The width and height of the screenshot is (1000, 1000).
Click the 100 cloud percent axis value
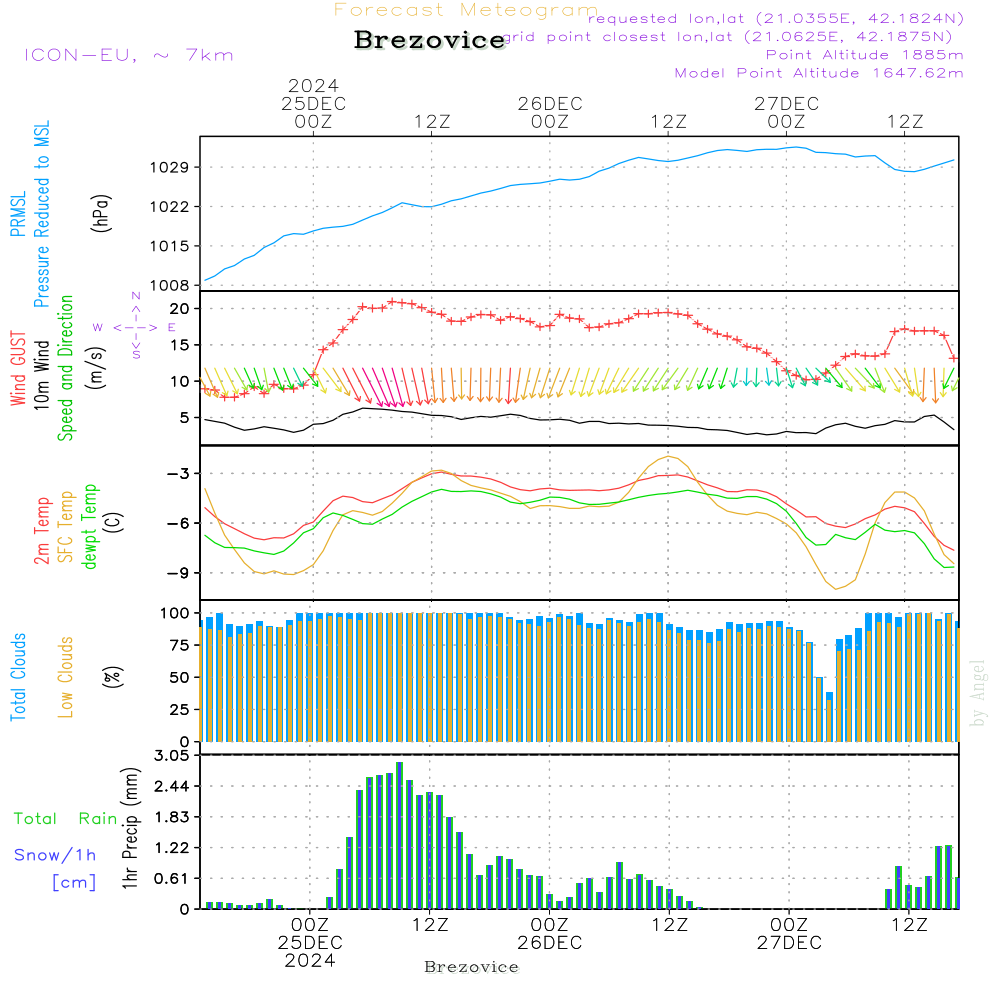175,614
